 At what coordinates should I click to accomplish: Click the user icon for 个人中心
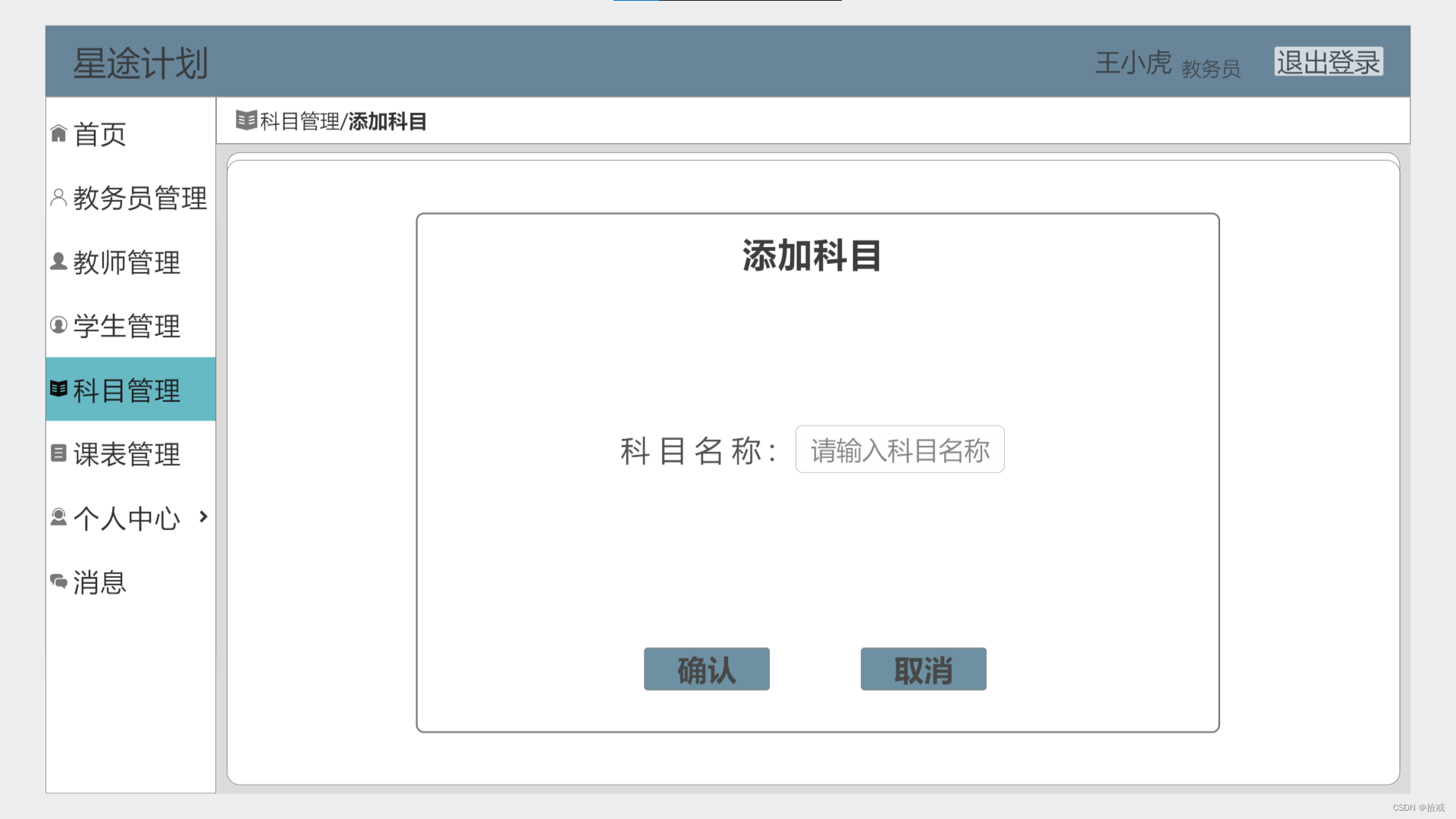(58, 517)
